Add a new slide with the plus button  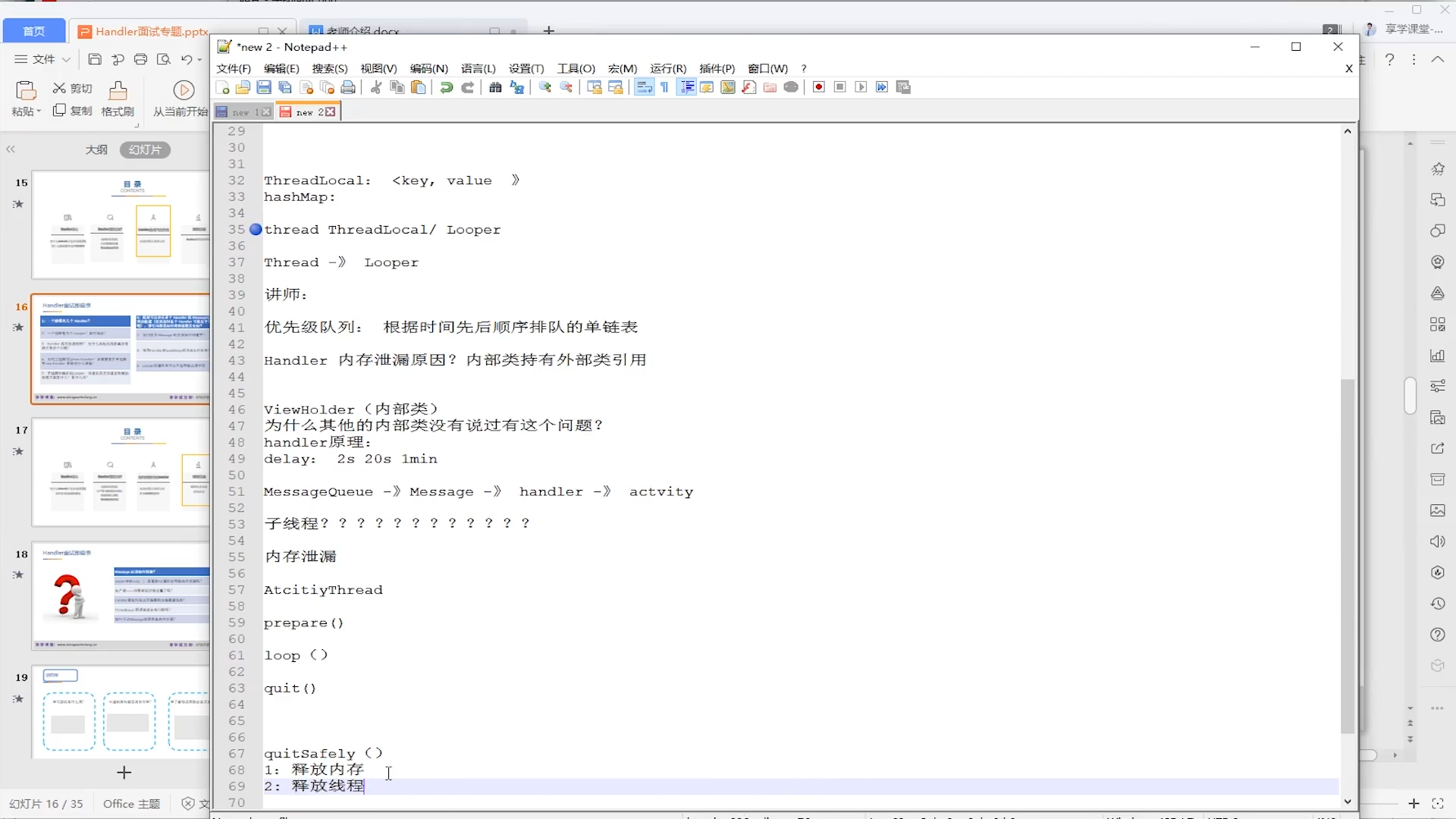124,772
